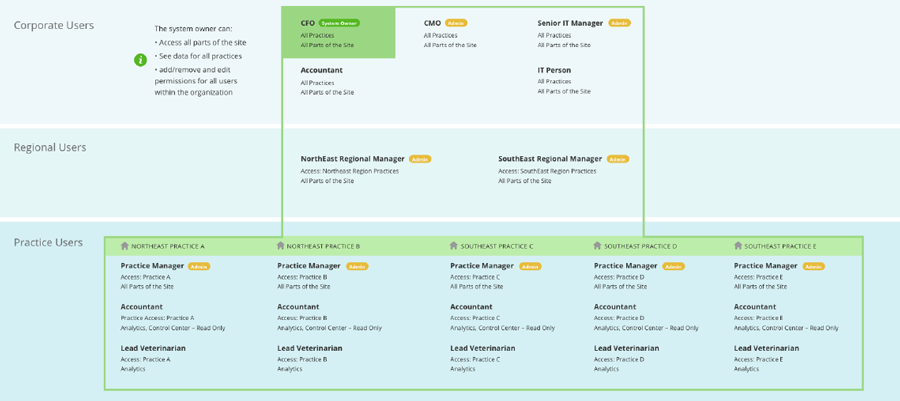The height and width of the screenshot is (401, 900).
Task: Click Practice A Practice Manager Admin badge
Action: [x=199, y=266]
